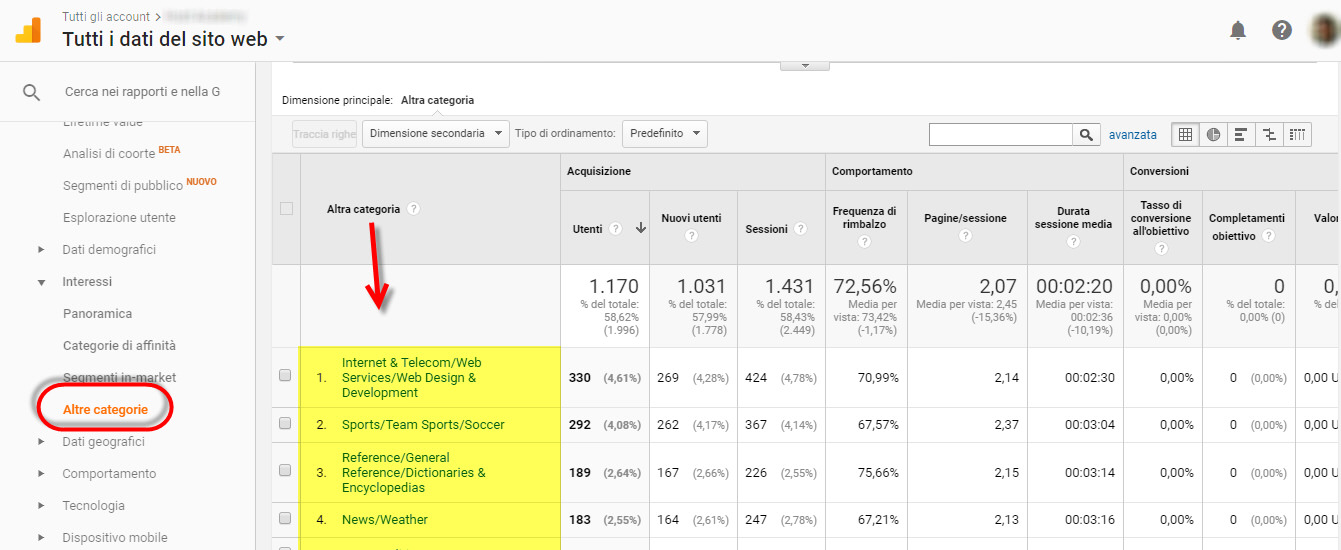Click help icon next to Sessioni
The width and height of the screenshot is (1341, 550).
(801, 229)
